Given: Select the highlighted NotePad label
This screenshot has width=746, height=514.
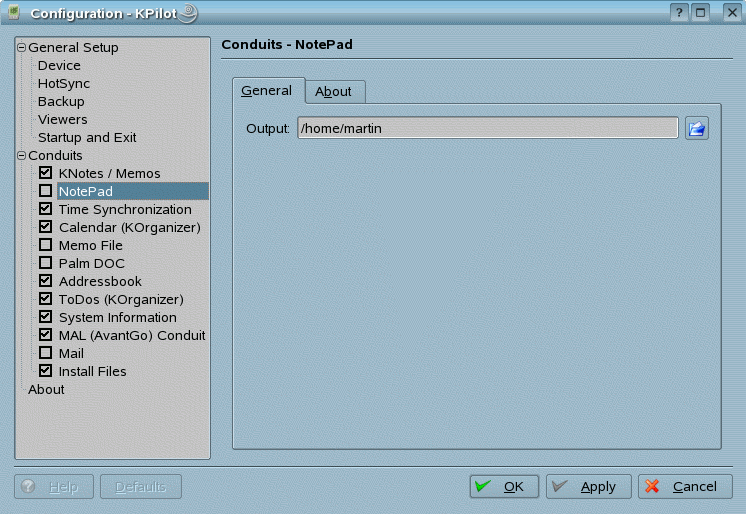Looking at the screenshot, I should (x=86, y=191).
